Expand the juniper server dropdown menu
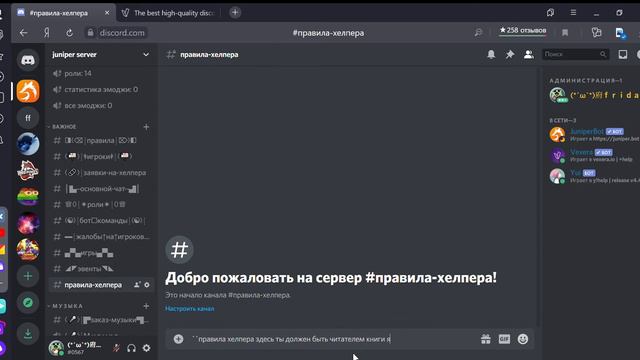 (146, 55)
